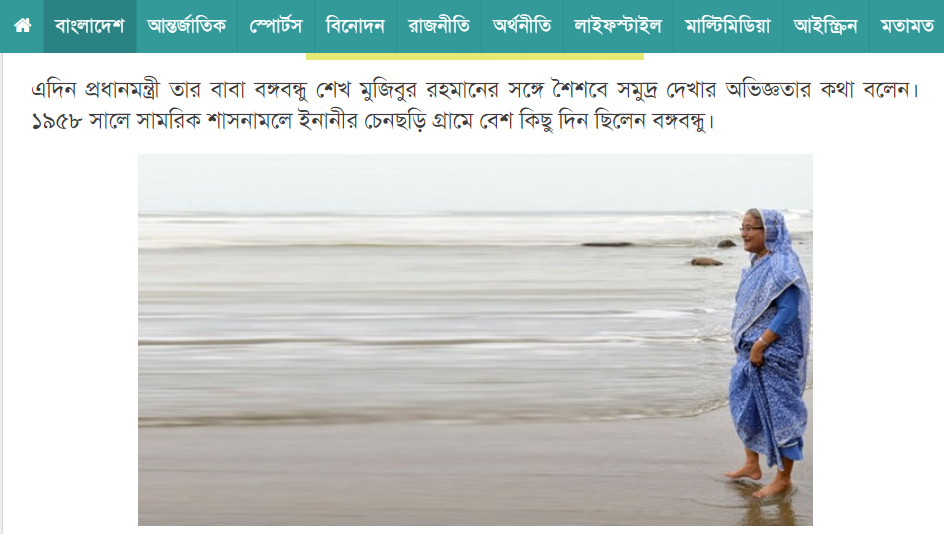Choose লাইফস্টাইল from the top navigation
This screenshot has height=534, width=944.
(618, 26)
